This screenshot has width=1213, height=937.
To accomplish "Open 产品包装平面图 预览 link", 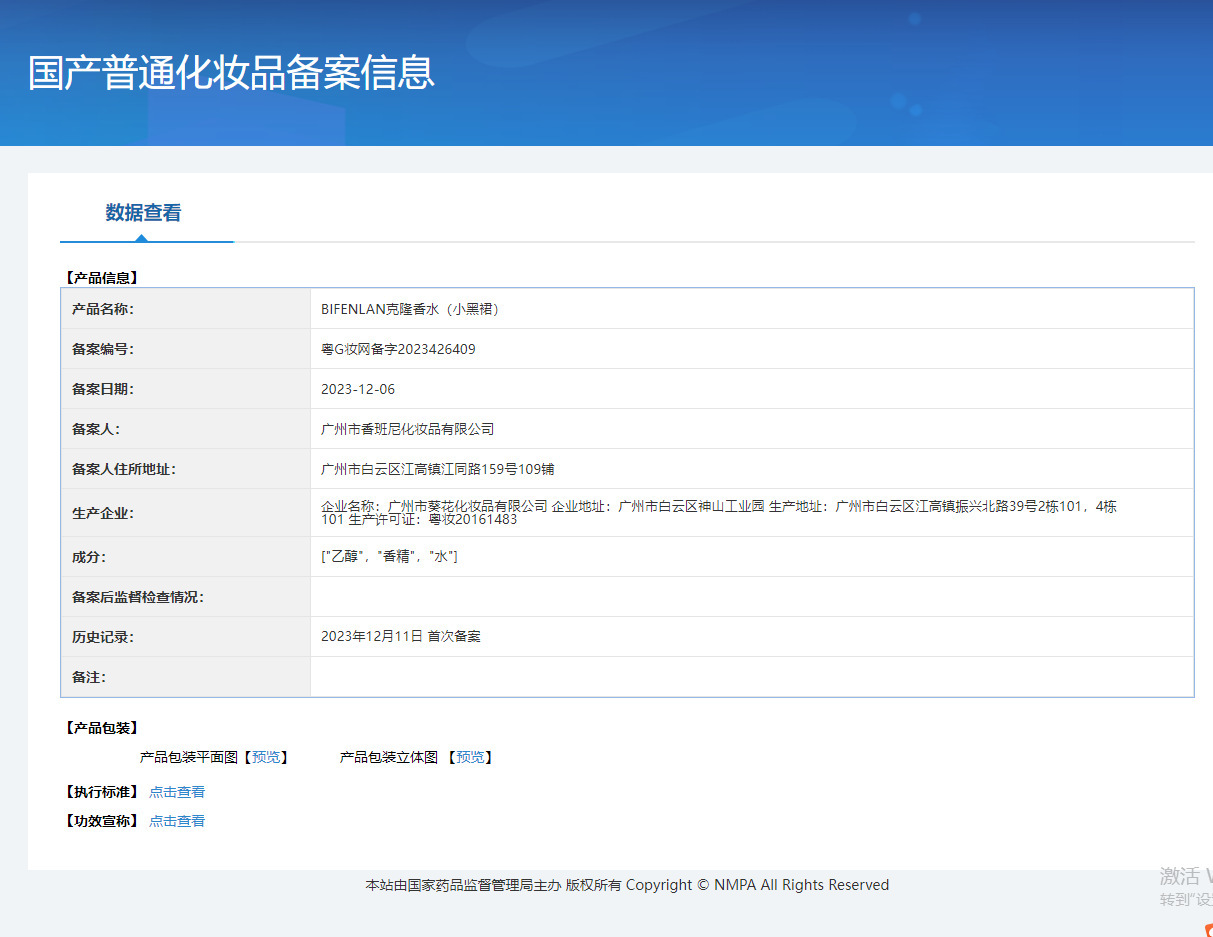I will tap(266, 758).
